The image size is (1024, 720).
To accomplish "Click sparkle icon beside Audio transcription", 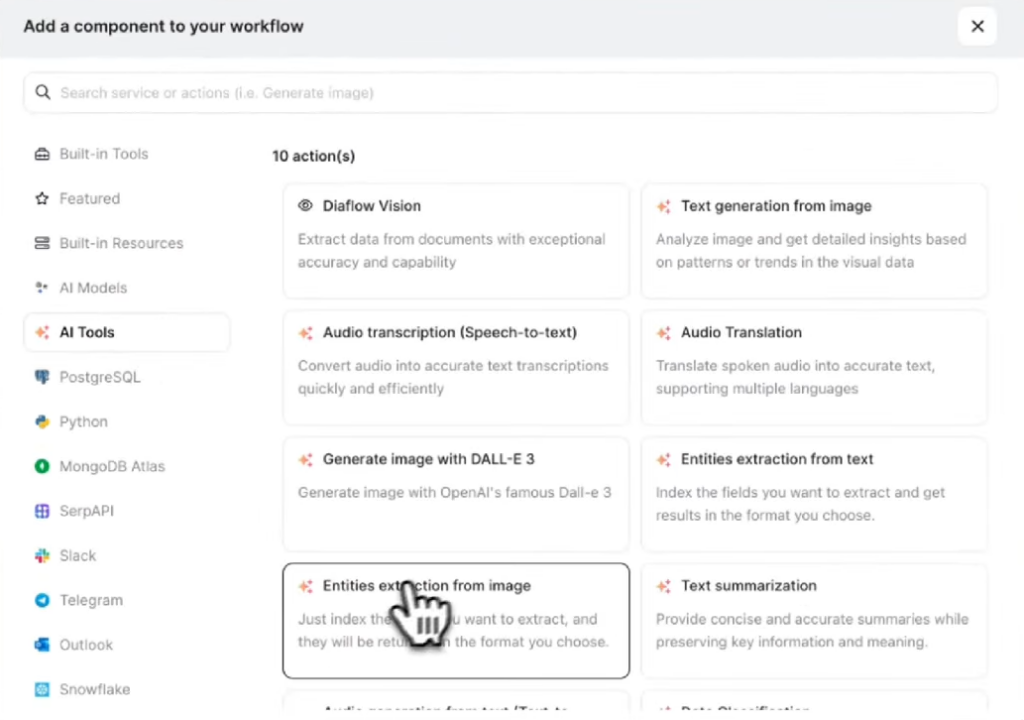I will [306, 333].
